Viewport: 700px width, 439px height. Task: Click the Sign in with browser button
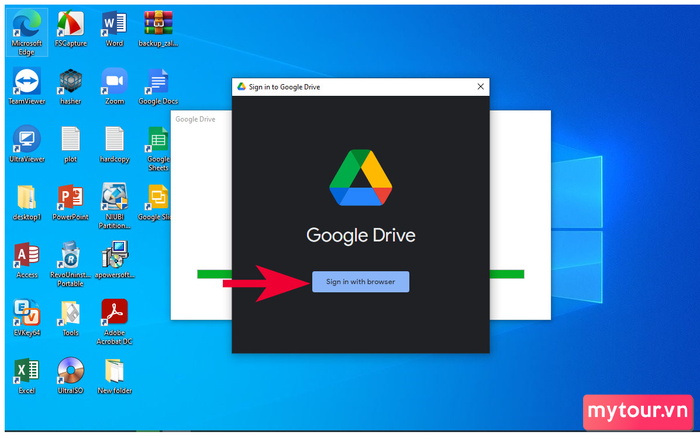(x=360, y=282)
